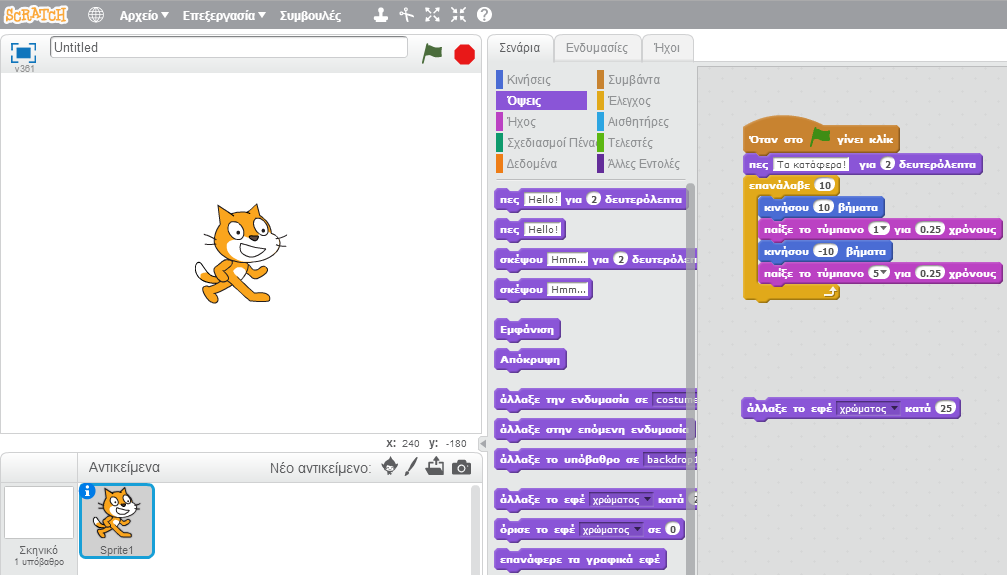
Task: Select the Shrink sprite tool
Action: pos(458,14)
